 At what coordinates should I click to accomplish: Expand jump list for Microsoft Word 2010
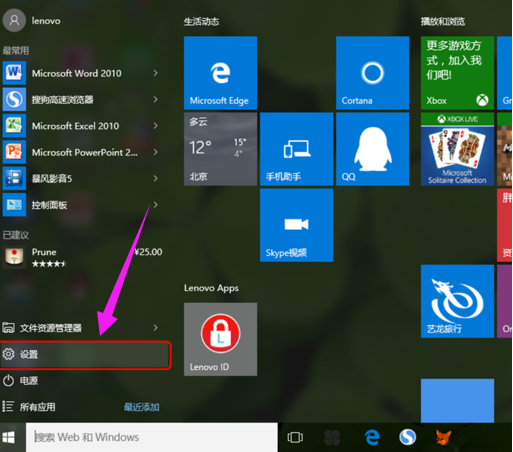pos(155,73)
